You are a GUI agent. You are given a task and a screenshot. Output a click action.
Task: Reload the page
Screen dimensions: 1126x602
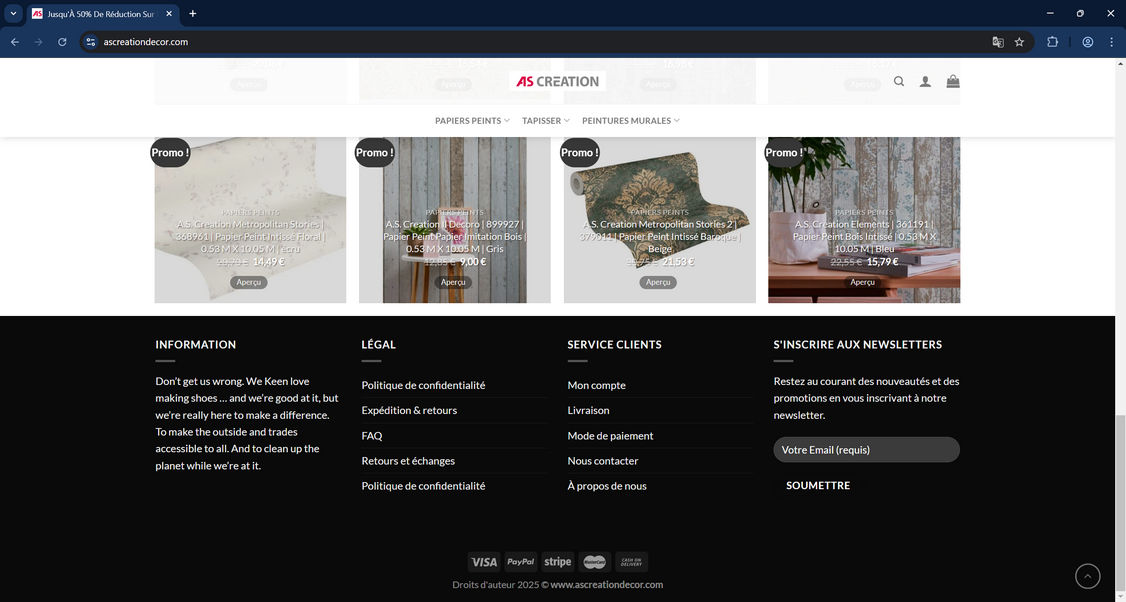coord(62,42)
